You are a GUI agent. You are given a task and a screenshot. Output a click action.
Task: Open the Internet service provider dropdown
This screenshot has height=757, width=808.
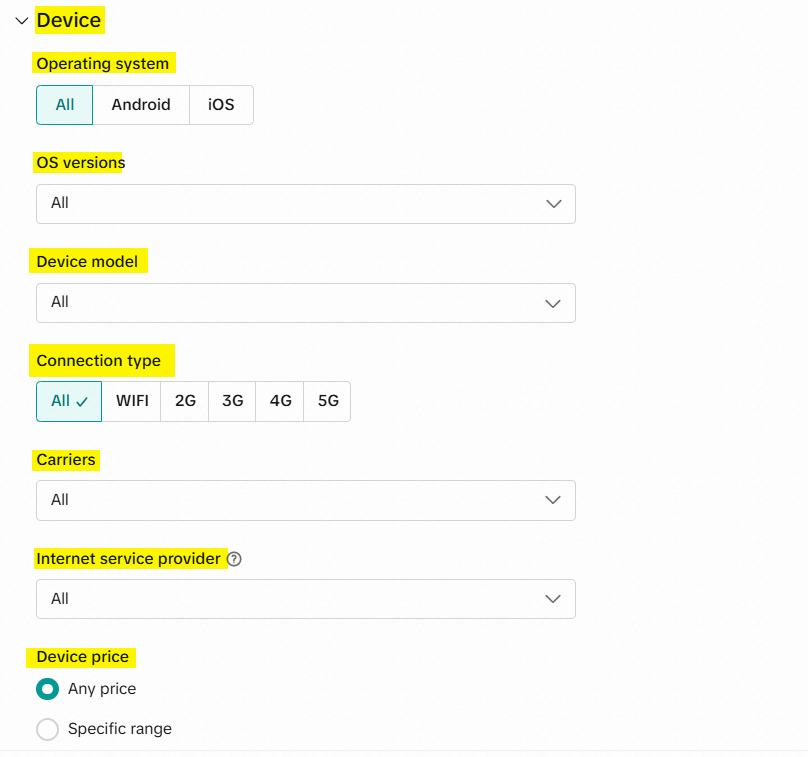[305, 599]
